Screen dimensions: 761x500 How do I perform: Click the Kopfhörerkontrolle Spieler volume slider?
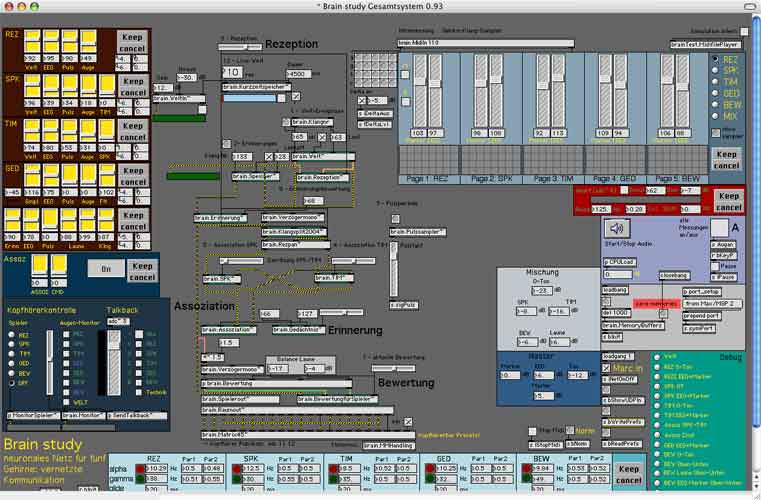tap(50, 362)
